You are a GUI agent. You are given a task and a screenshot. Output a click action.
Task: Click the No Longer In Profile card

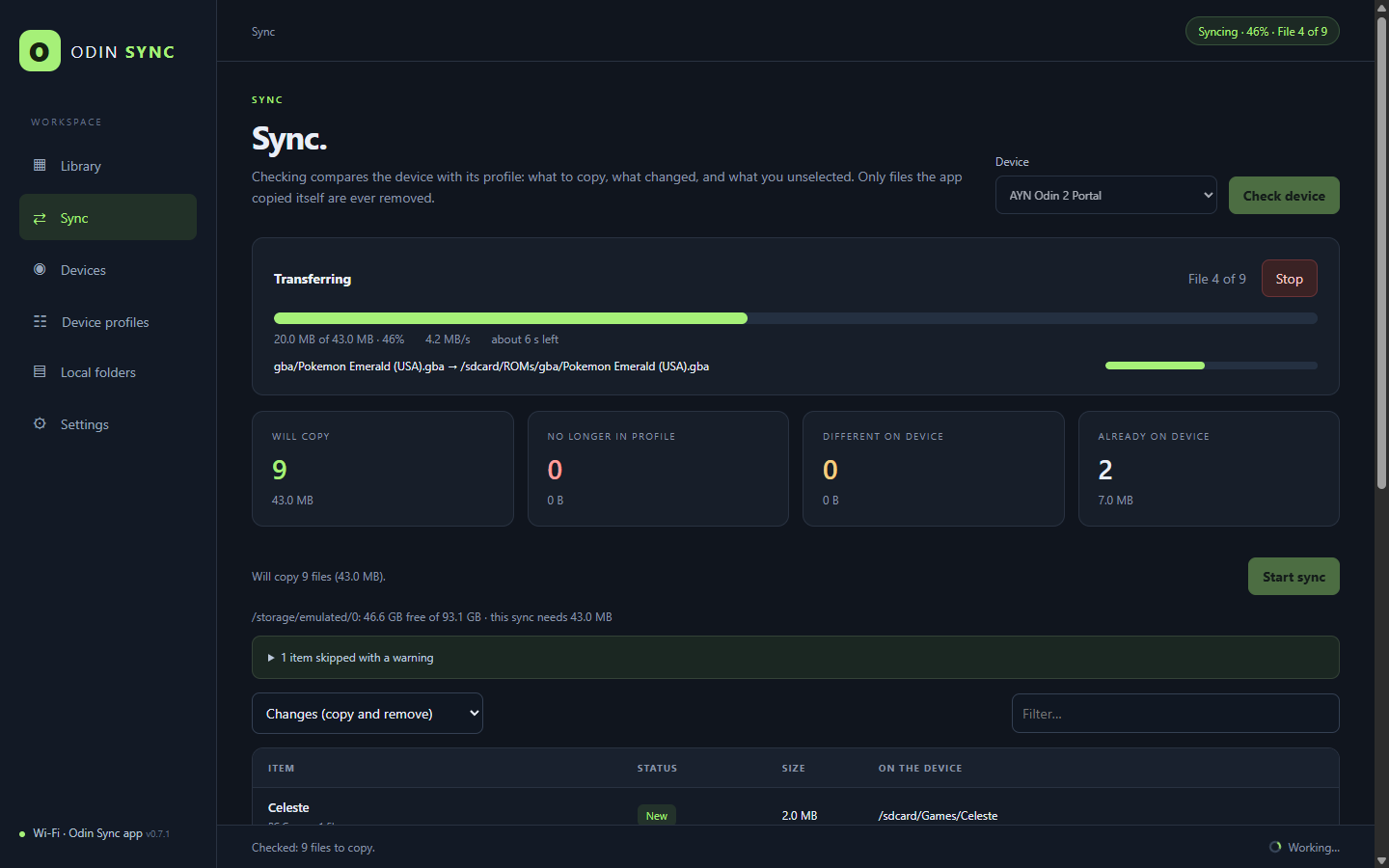(x=658, y=469)
